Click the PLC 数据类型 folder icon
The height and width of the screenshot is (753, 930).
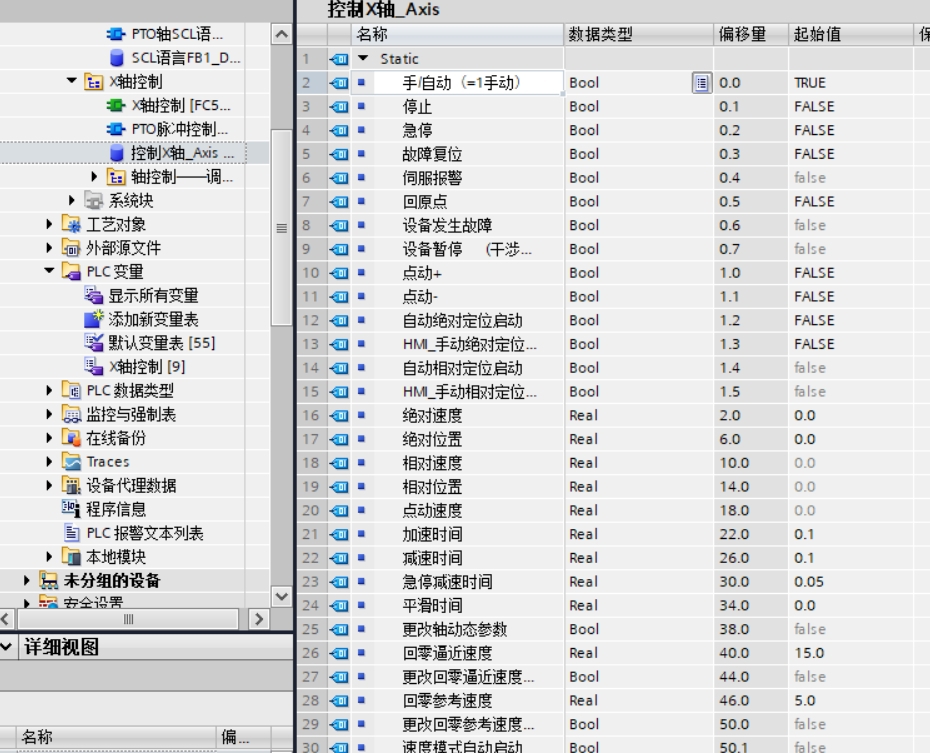71,390
